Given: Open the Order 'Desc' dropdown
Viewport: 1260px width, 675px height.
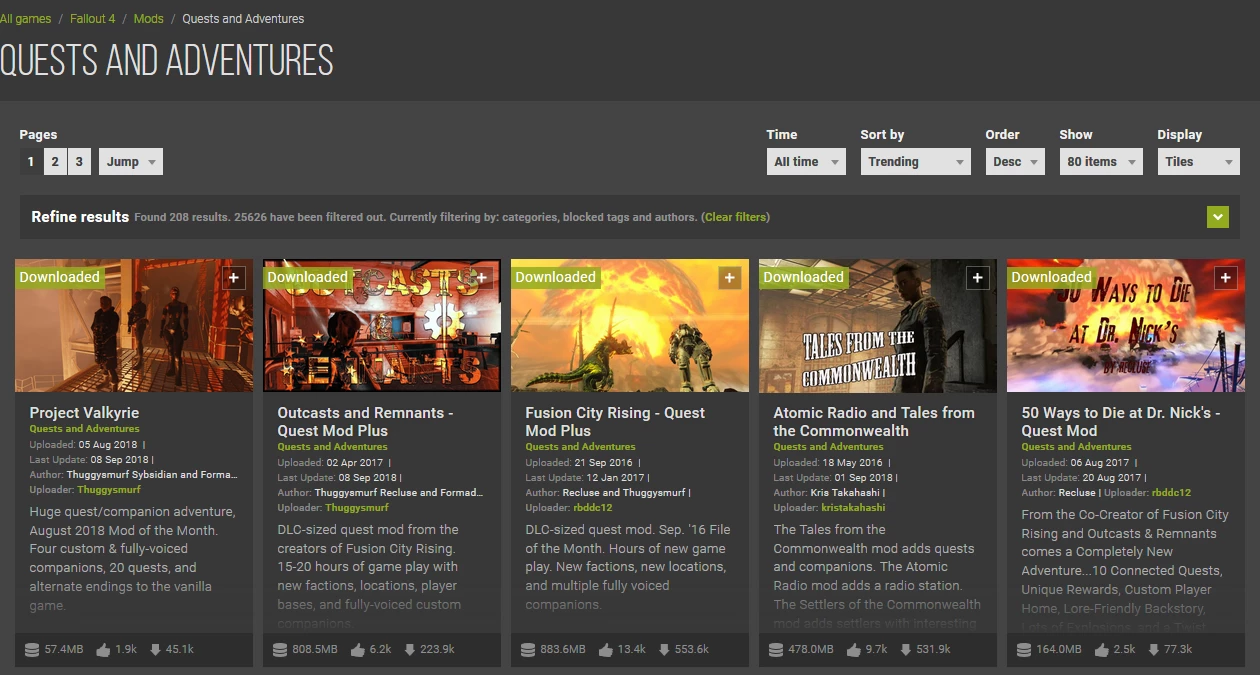Looking at the screenshot, I should 1015,162.
